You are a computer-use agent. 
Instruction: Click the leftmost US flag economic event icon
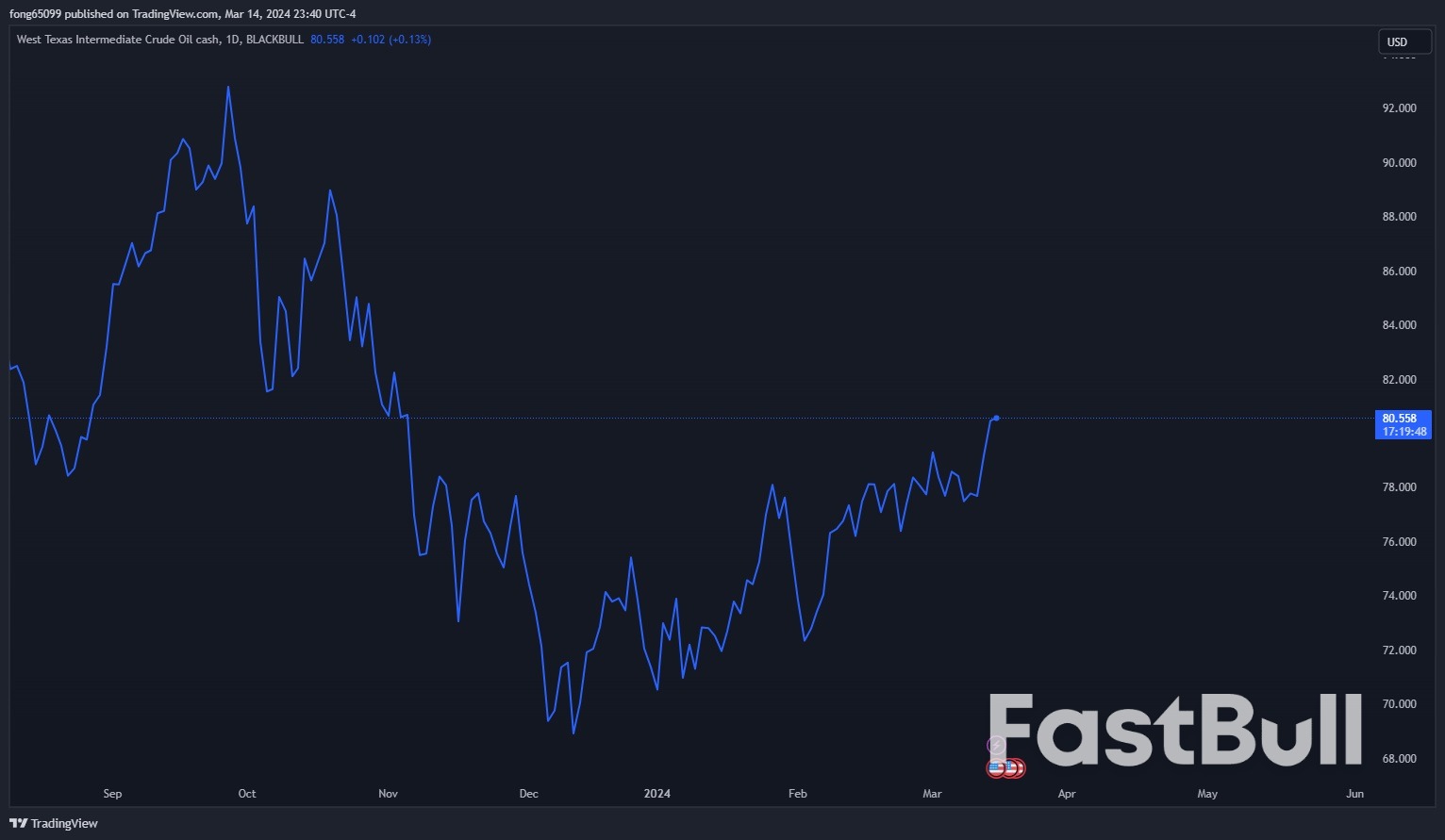996,768
